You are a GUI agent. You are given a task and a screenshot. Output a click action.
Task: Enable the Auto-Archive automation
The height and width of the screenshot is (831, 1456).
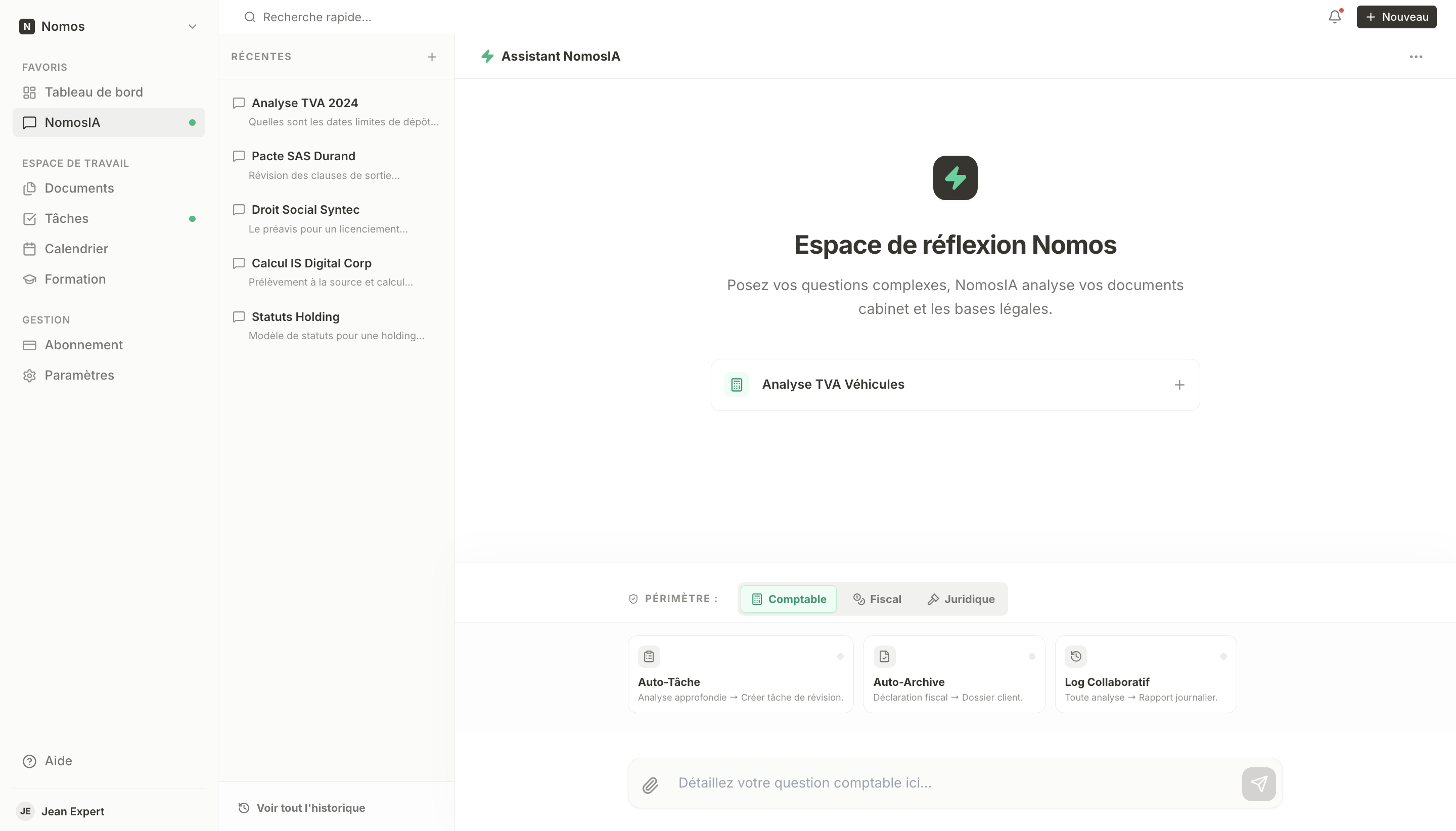coord(954,674)
